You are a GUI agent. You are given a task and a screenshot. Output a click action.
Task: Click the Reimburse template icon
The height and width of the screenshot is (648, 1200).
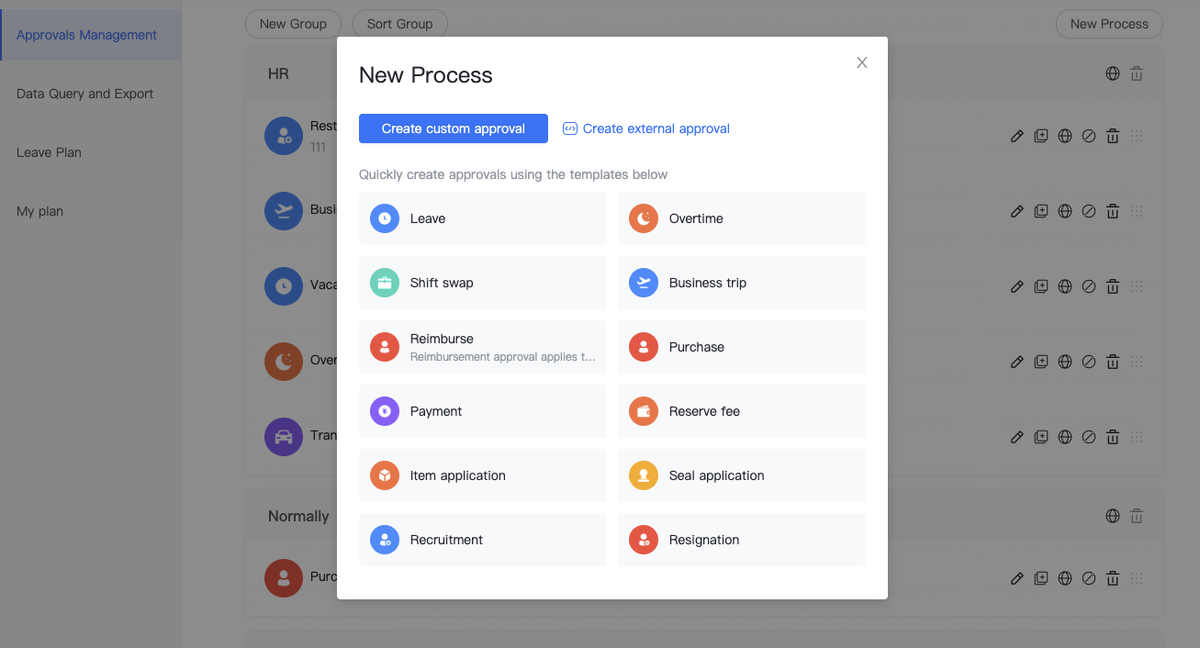tap(384, 346)
